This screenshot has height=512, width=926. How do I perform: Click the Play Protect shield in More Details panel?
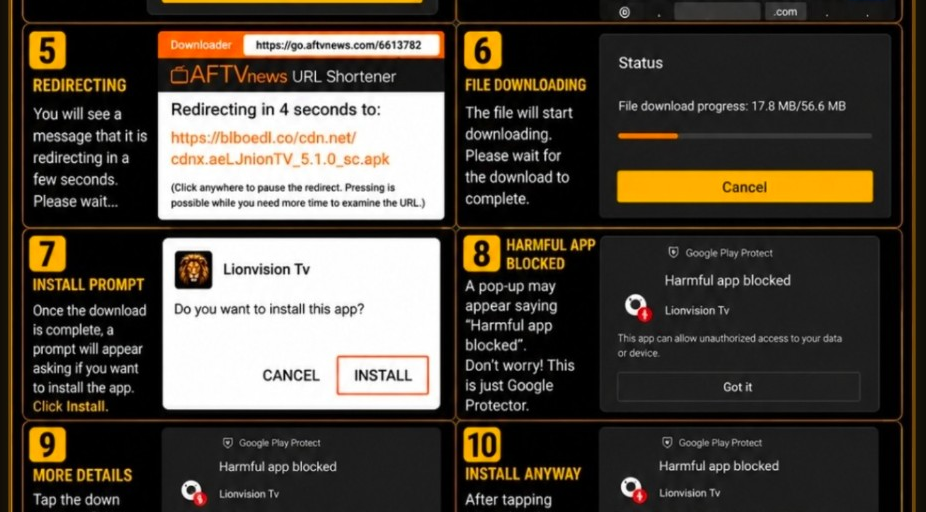[227, 443]
